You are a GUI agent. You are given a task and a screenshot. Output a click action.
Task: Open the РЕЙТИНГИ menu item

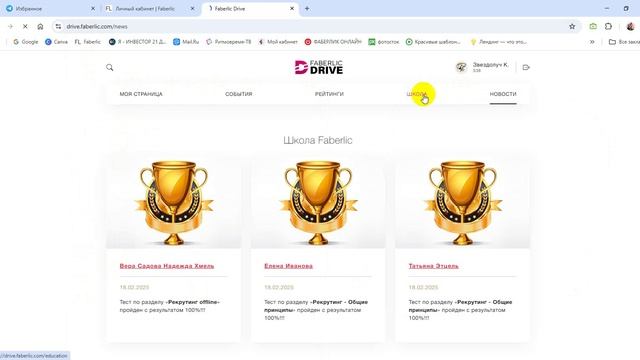pos(329,94)
